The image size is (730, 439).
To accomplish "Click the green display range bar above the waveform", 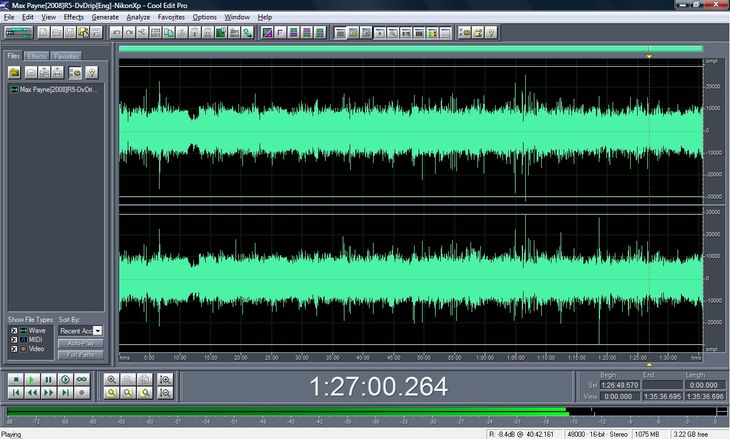I will tap(411, 48).
